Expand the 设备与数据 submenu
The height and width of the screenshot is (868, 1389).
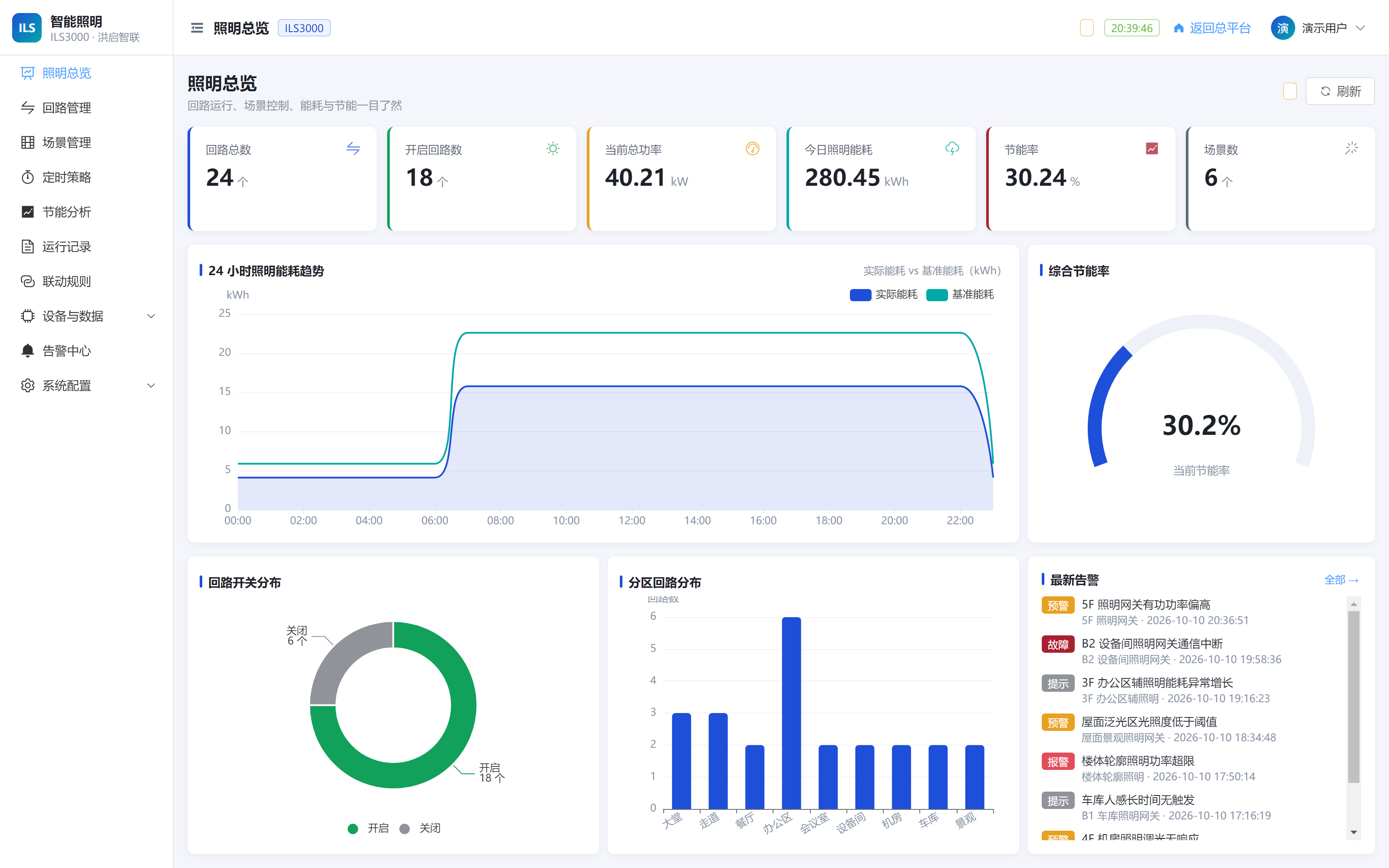pyautogui.click(x=151, y=316)
